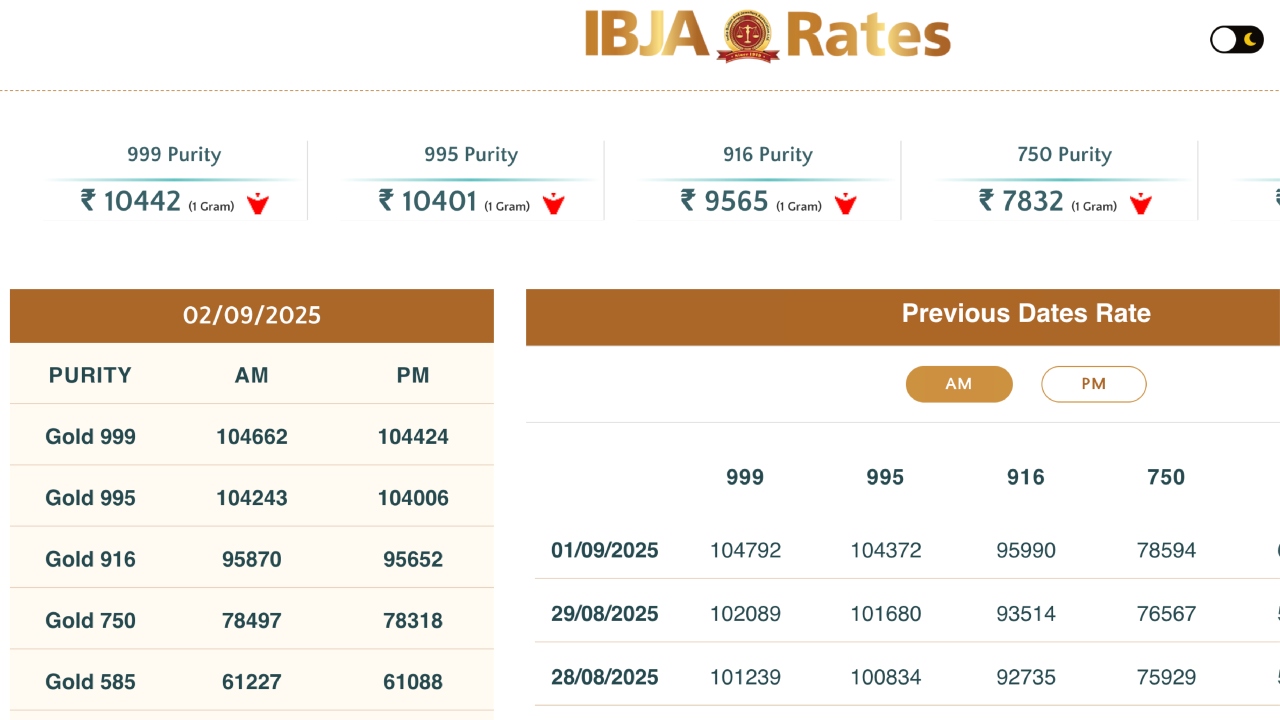Click the 01/09/2025 previous date row
This screenshot has width=1280, height=720.
[605, 550]
